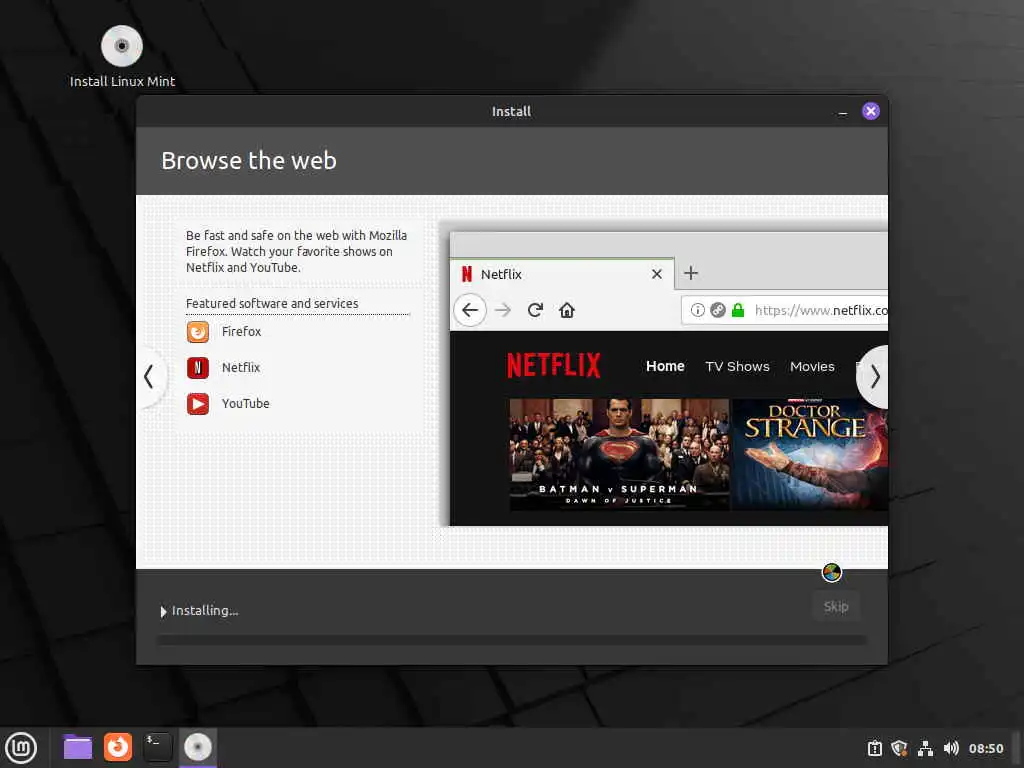The image size is (1024, 768).
Task: Click the installation progress bar
Action: pos(512,641)
